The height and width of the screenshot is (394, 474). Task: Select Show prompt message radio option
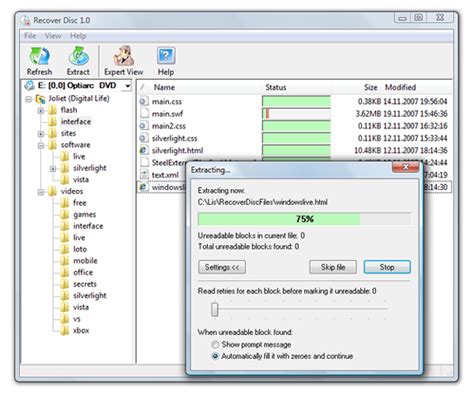pos(215,344)
